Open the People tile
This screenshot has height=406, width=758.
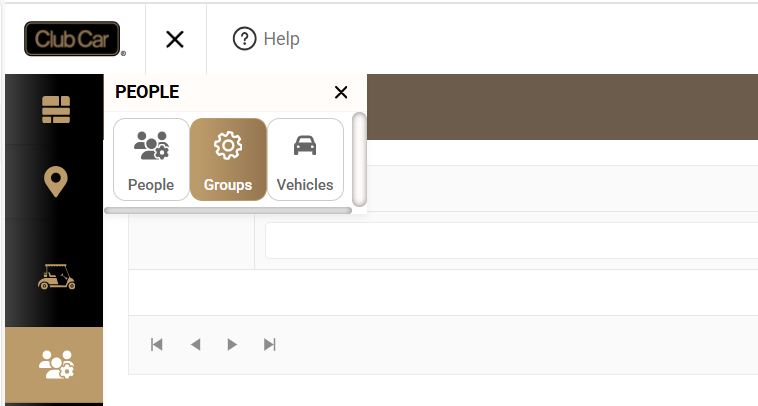tap(151, 160)
